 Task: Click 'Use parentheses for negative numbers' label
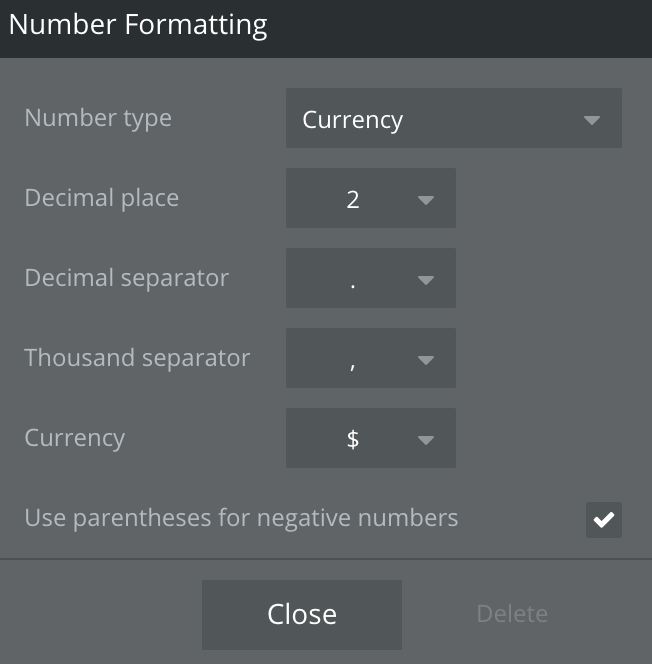(x=241, y=518)
